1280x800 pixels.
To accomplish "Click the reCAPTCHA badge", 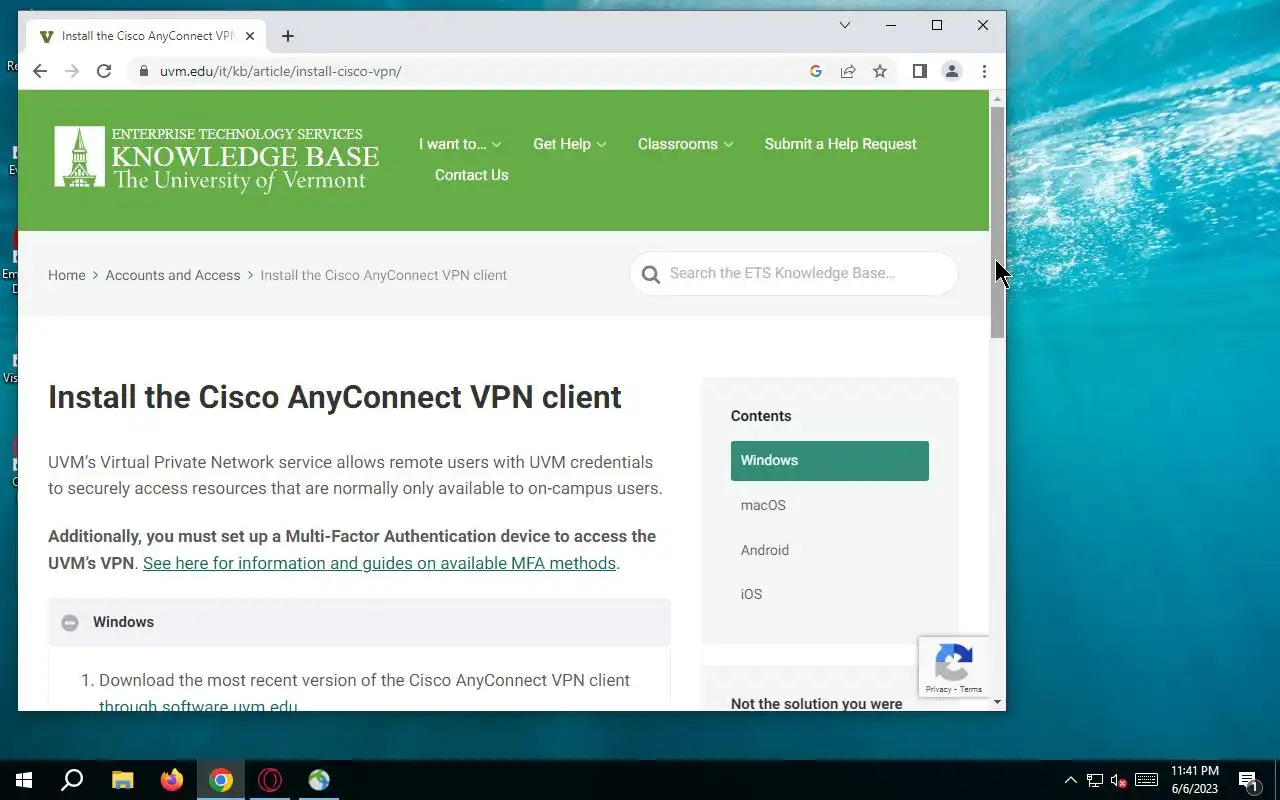I will [x=954, y=667].
